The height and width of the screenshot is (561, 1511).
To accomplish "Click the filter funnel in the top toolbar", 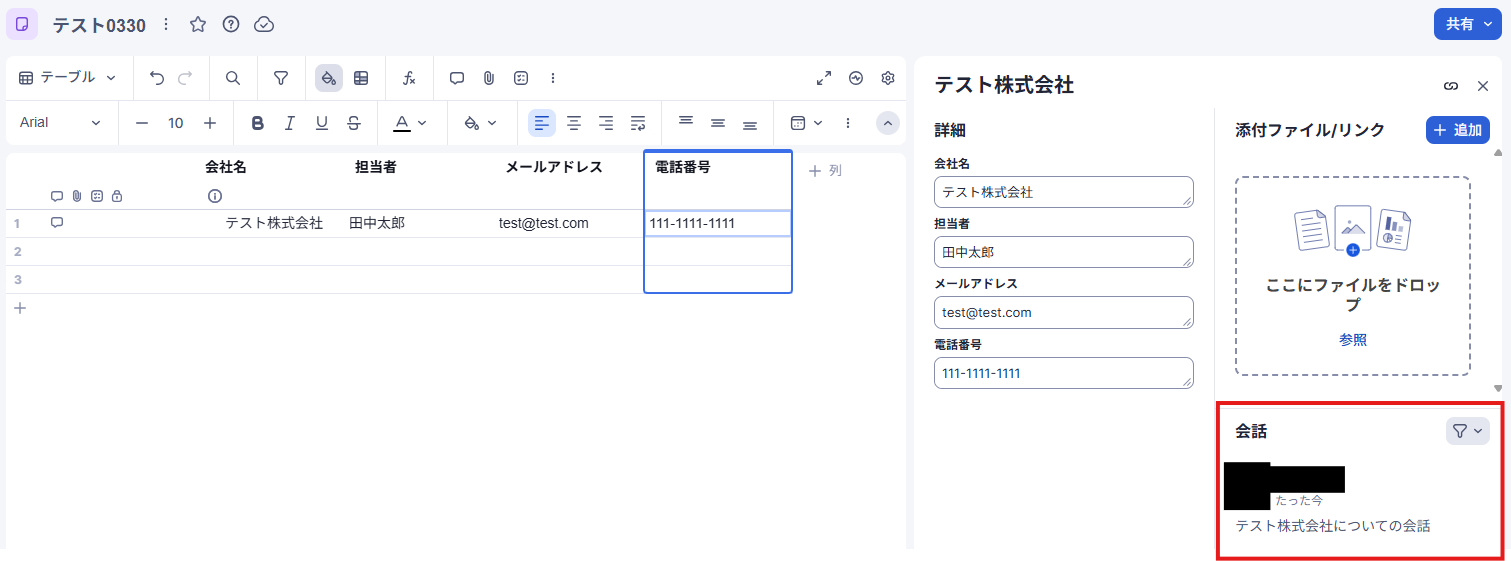I will [x=281, y=78].
